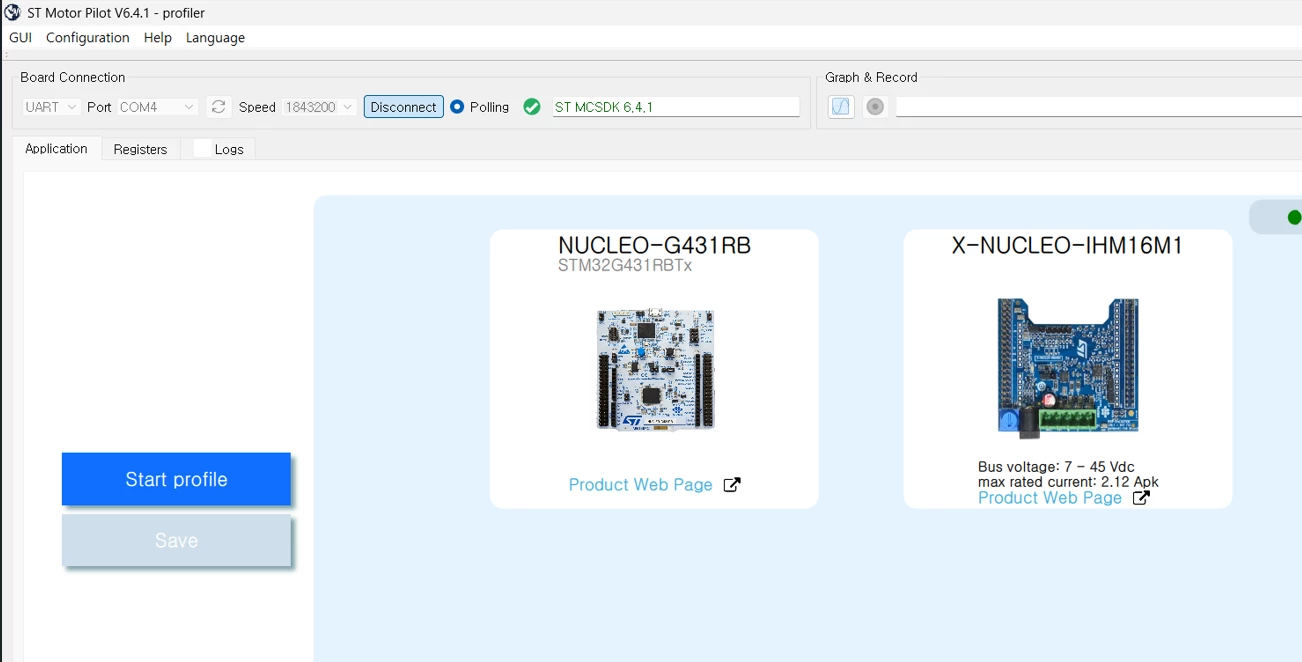Open X-NUCLEO-IHM16M1 Product Web Page link
The image size is (1302, 662).
1050,498
